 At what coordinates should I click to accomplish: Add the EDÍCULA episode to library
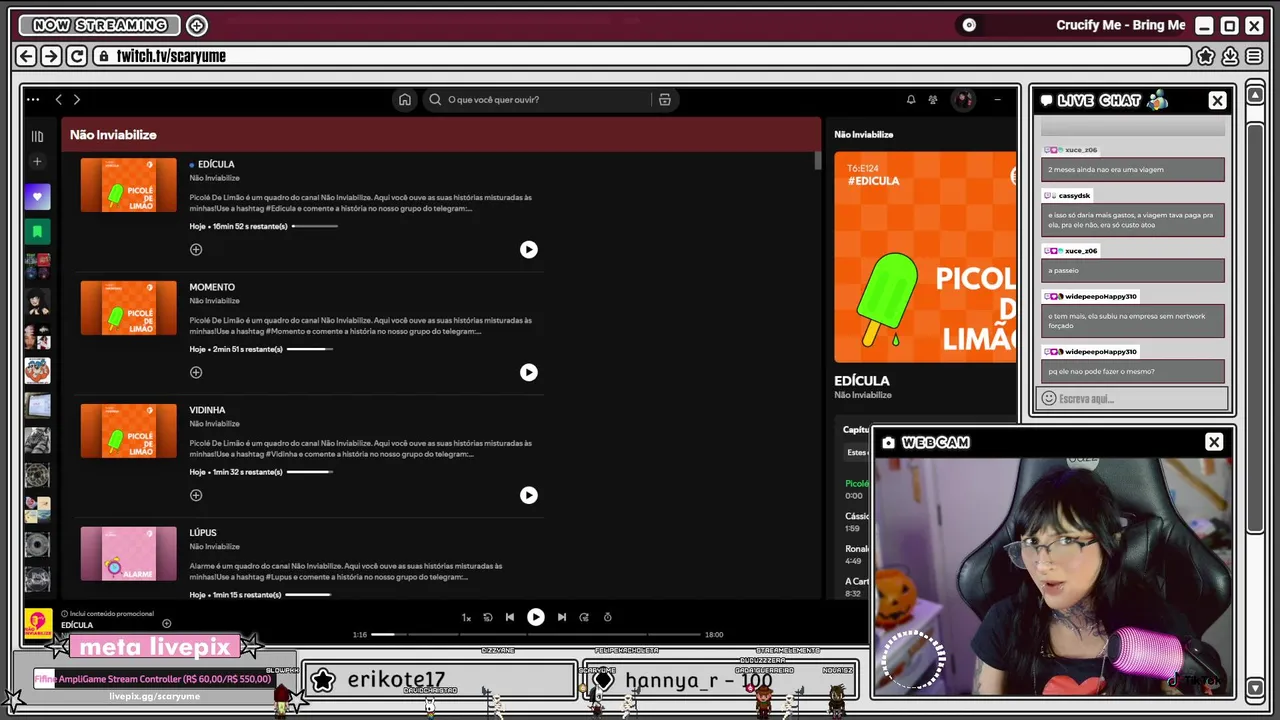pyautogui.click(x=196, y=250)
